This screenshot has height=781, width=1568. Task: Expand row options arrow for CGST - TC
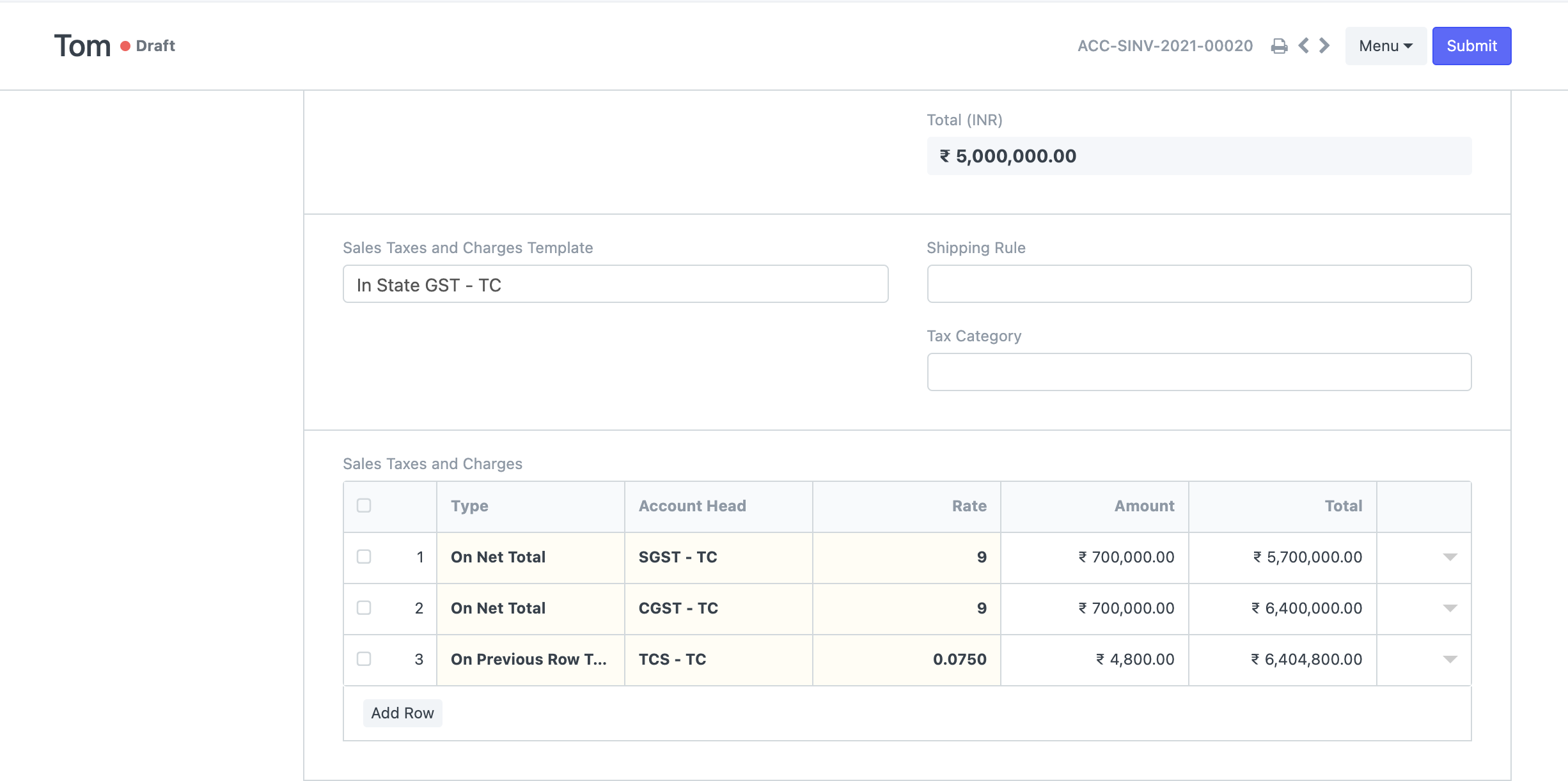click(x=1450, y=608)
